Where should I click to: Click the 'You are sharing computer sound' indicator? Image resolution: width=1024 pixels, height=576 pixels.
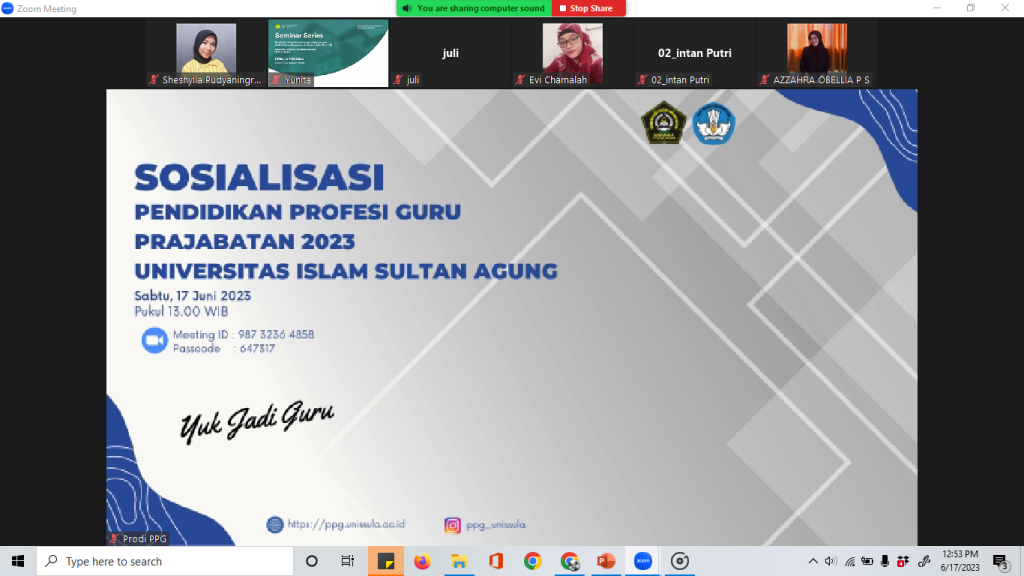(x=473, y=8)
